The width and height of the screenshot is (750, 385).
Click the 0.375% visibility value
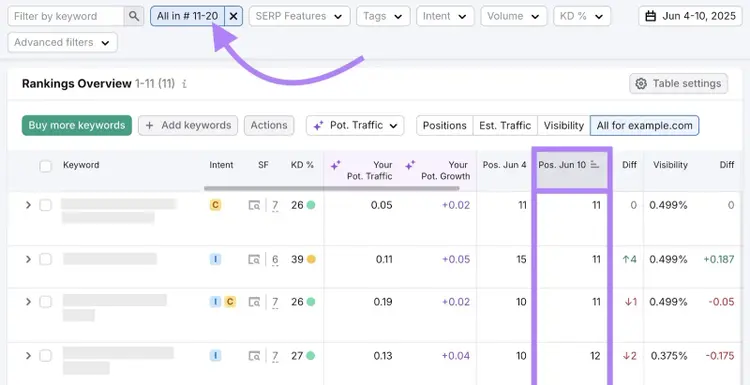(x=669, y=356)
